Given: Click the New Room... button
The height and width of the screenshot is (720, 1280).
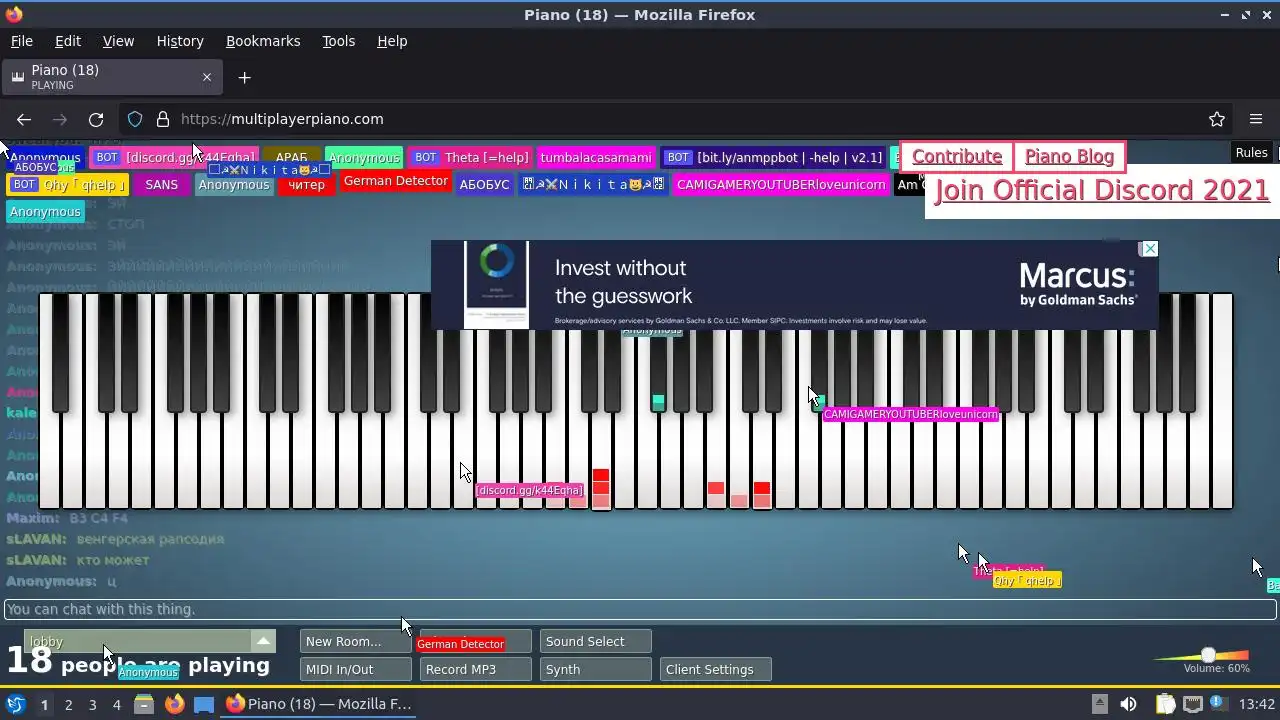Looking at the screenshot, I should click(355, 642).
